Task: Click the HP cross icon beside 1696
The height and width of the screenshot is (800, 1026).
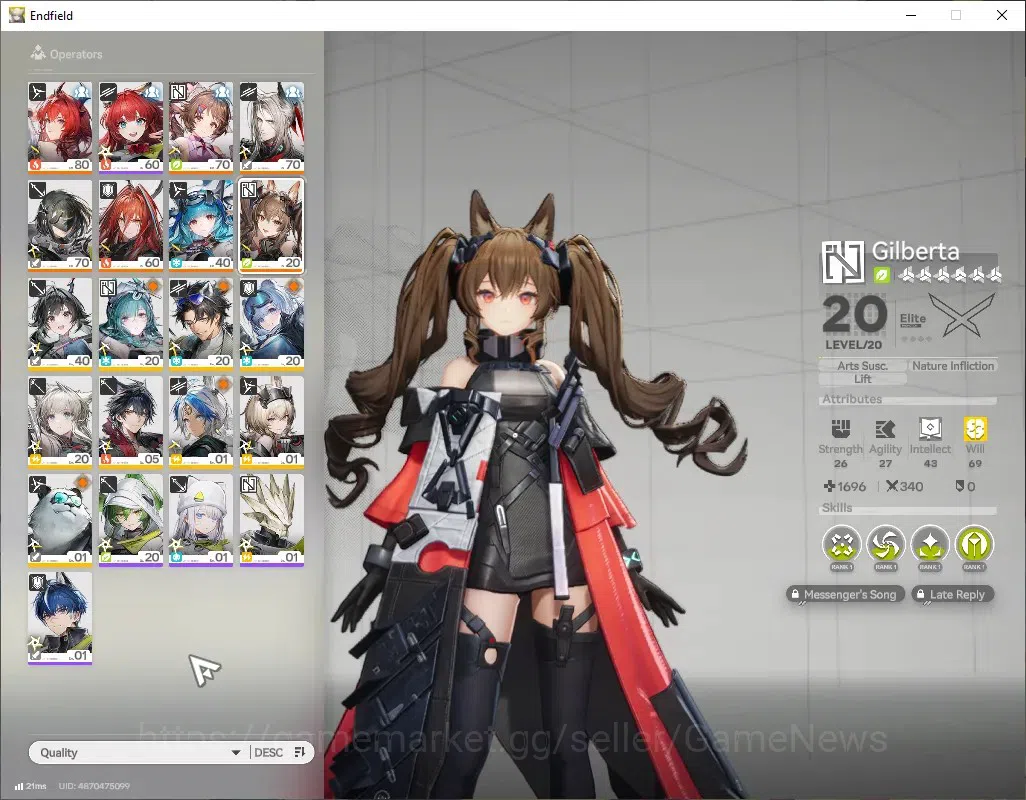Action: point(829,486)
